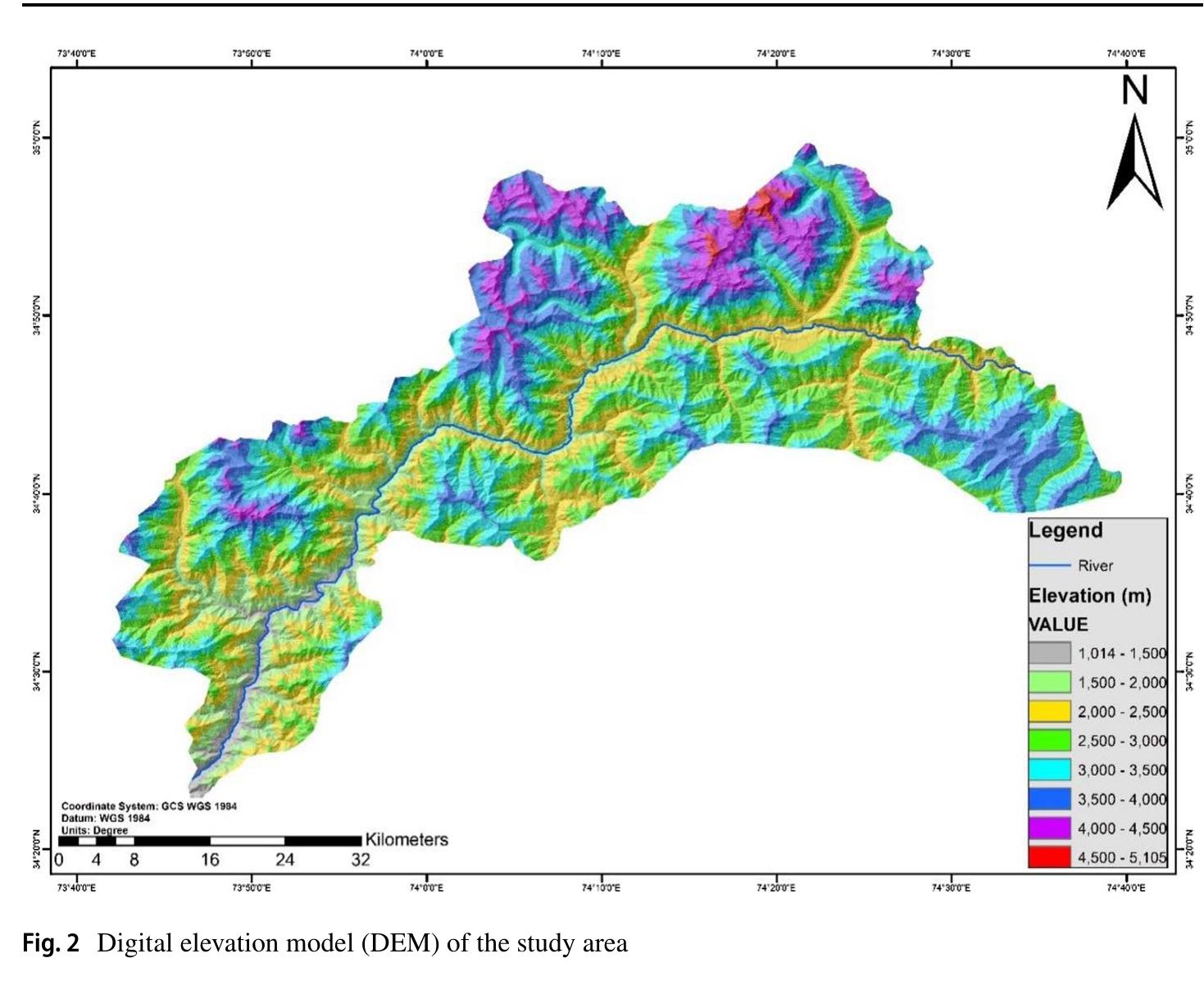
Task: Click the 32 mark on the scale bar
Action: click(x=359, y=857)
